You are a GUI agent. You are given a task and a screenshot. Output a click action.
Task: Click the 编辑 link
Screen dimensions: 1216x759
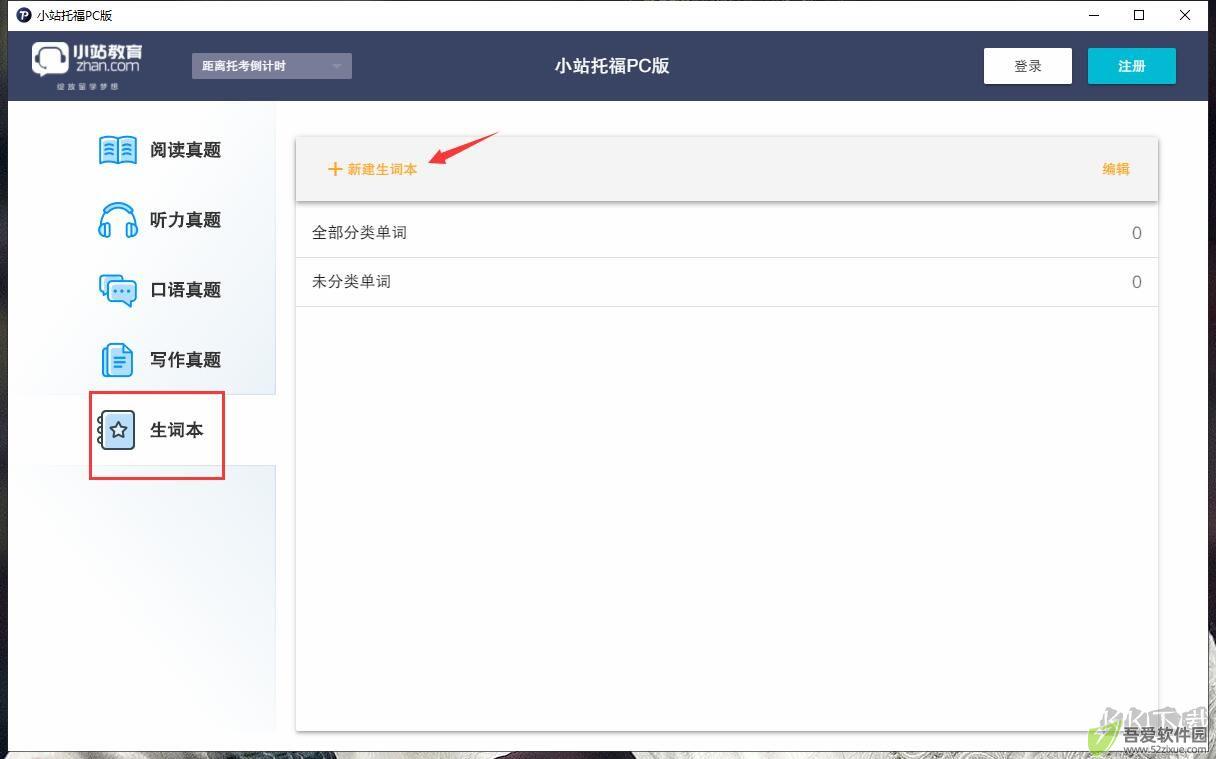(1116, 169)
